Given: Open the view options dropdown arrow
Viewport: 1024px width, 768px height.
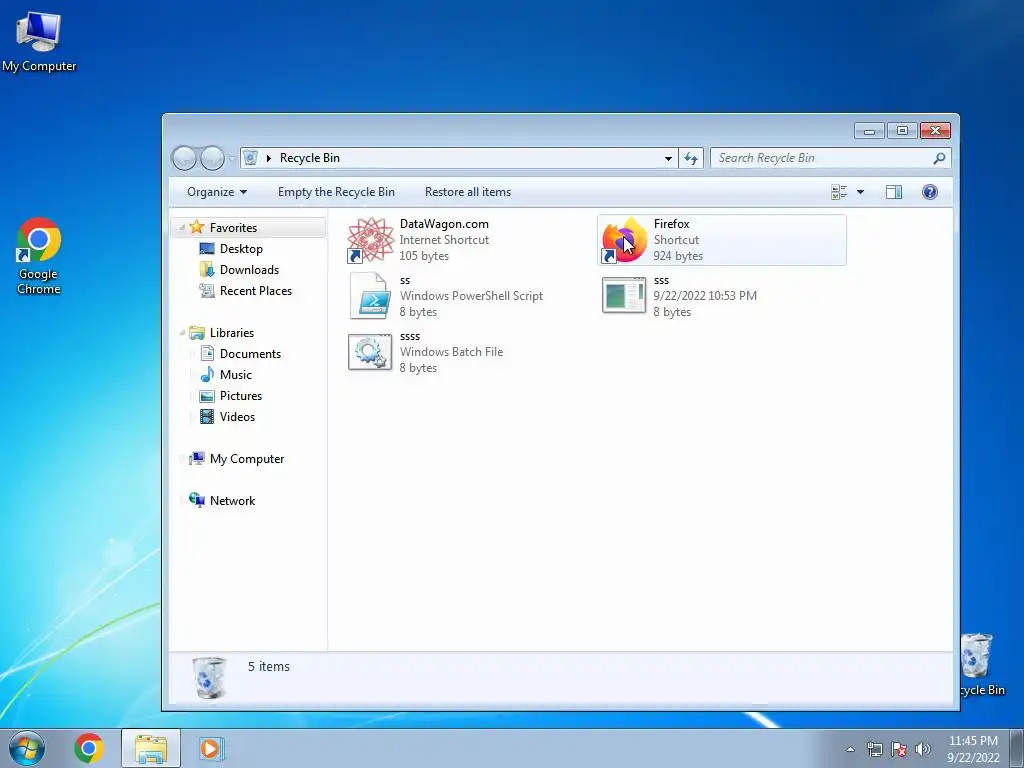Looking at the screenshot, I should (x=860, y=192).
